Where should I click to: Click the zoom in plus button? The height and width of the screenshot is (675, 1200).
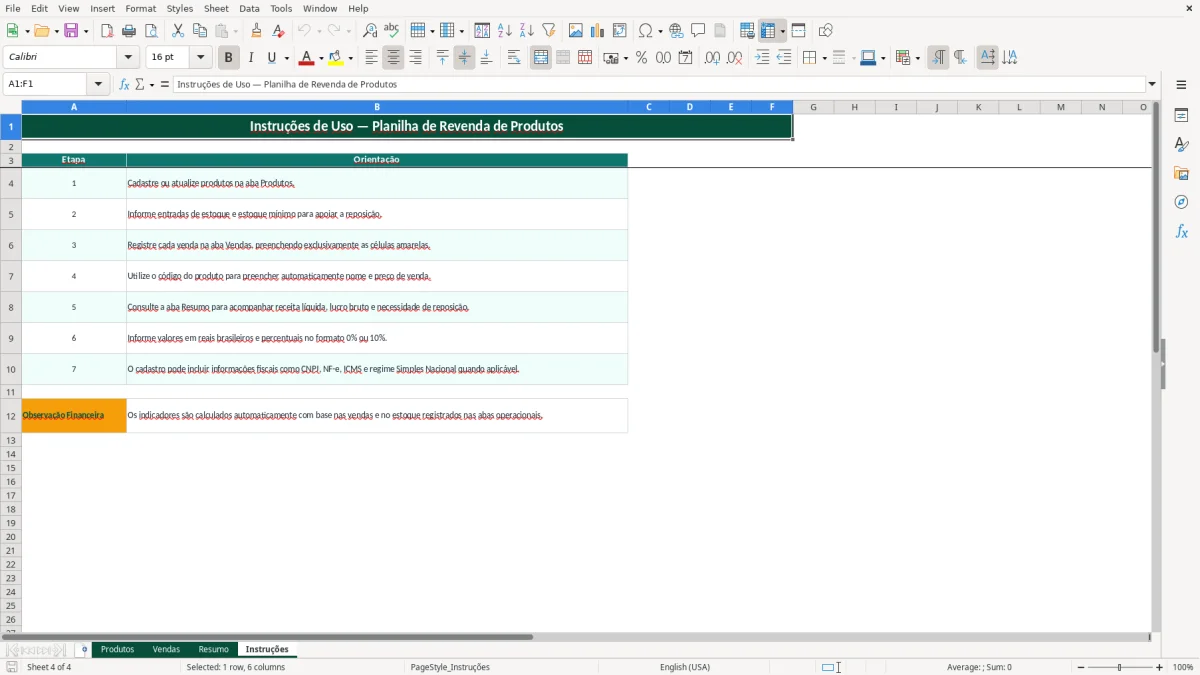click(x=1159, y=667)
